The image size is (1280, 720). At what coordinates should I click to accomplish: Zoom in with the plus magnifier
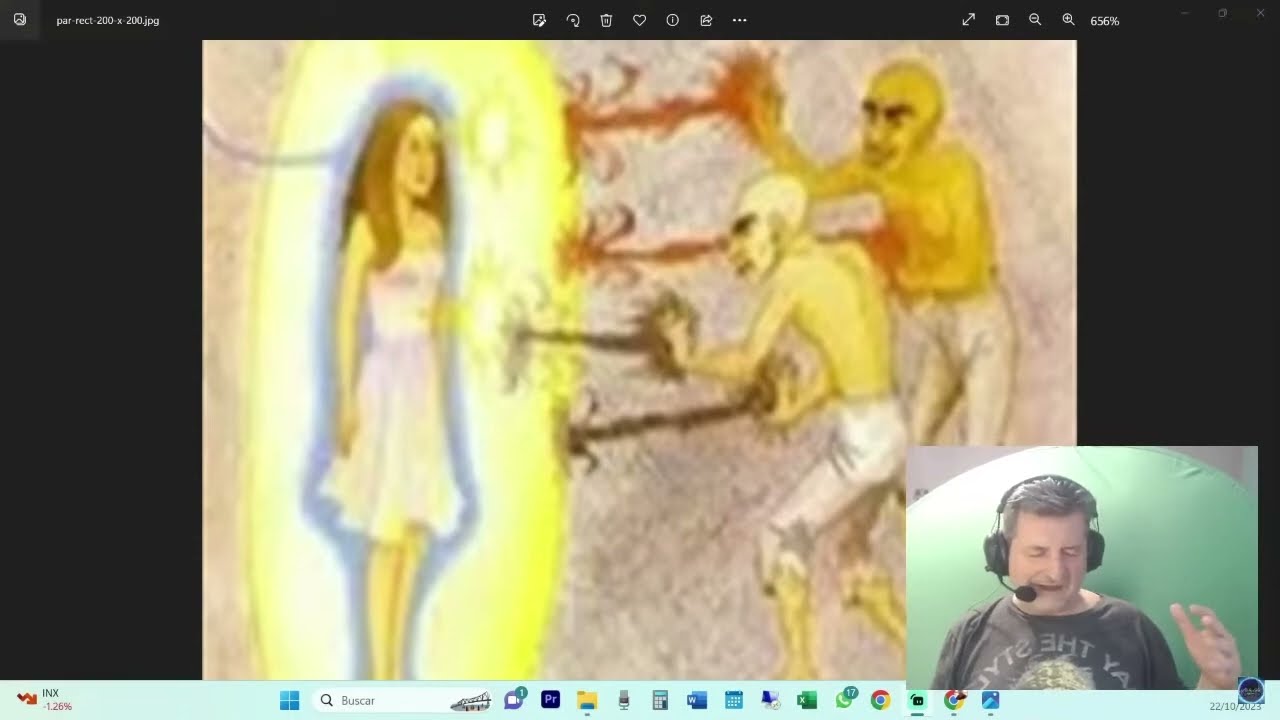(x=1068, y=20)
